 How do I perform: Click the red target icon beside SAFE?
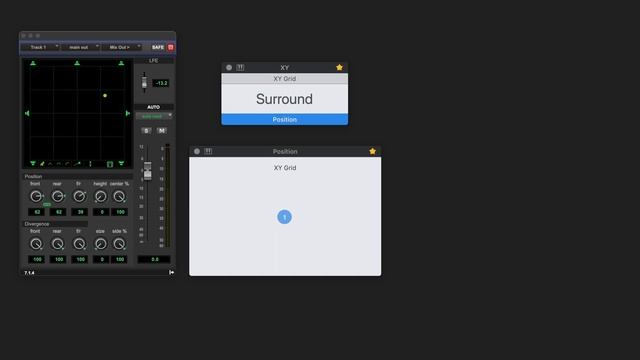(171, 47)
